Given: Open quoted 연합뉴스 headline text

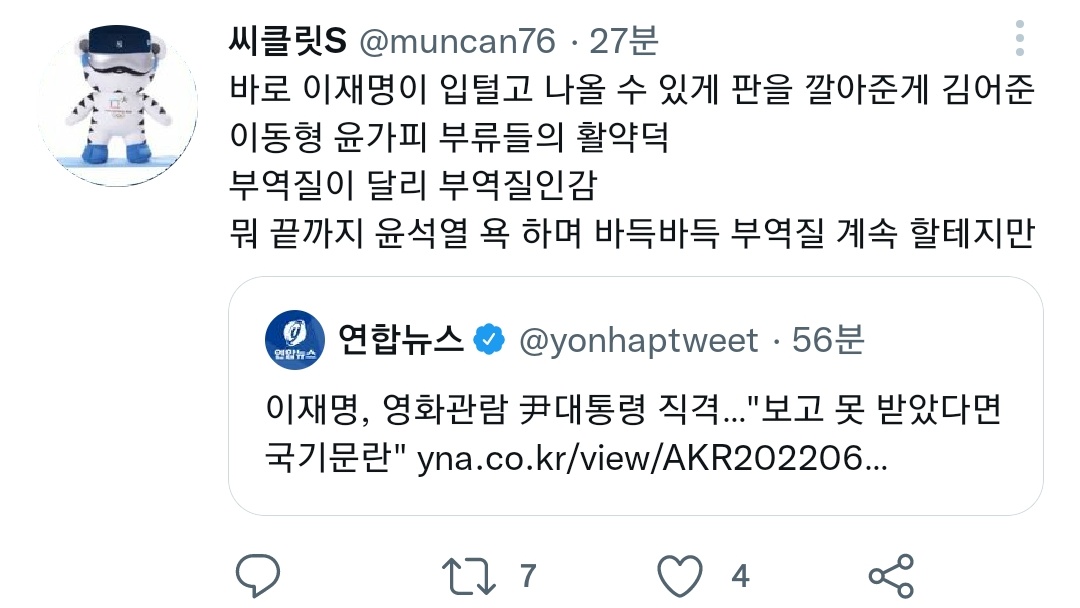Looking at the screenshot, I should (633, 432).
